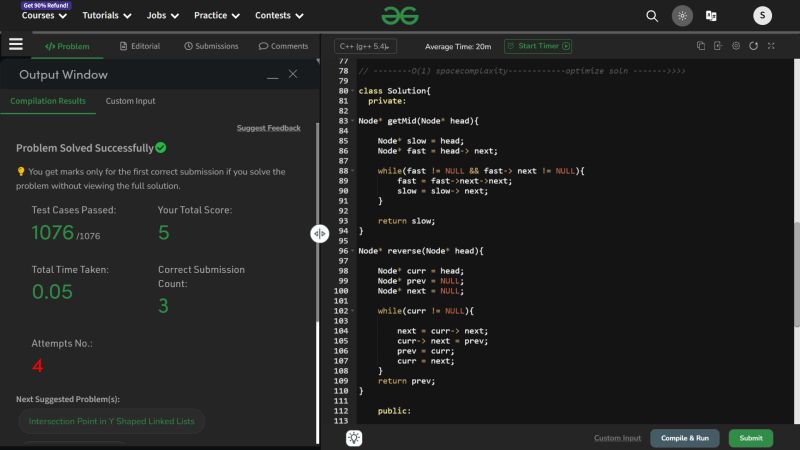Click the Compile & Run button
The height and width of the screenshot is (450, 800).
685,438
